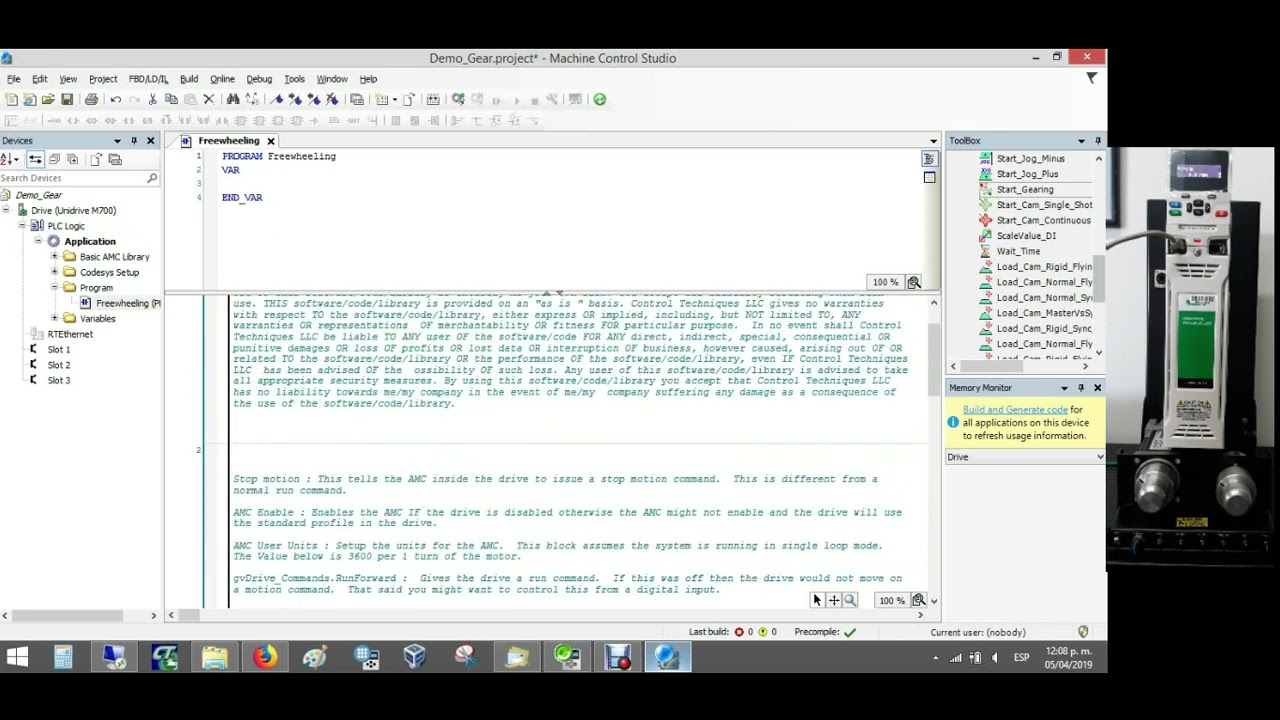Expand the Codesys Setup folder

click(55, 272)
